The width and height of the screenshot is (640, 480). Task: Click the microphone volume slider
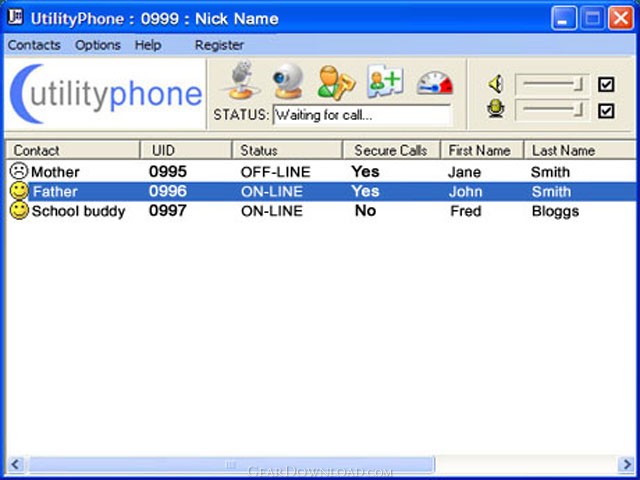coord(552,110)
